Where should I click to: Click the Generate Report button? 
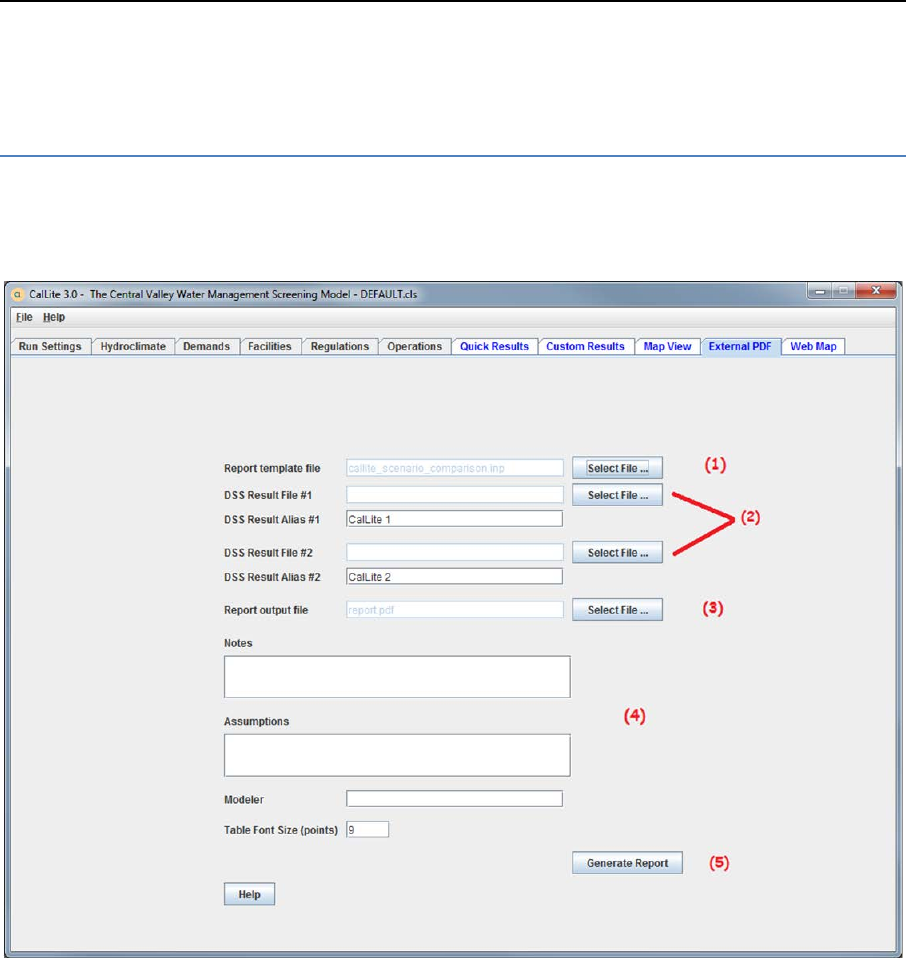point(627,863)
